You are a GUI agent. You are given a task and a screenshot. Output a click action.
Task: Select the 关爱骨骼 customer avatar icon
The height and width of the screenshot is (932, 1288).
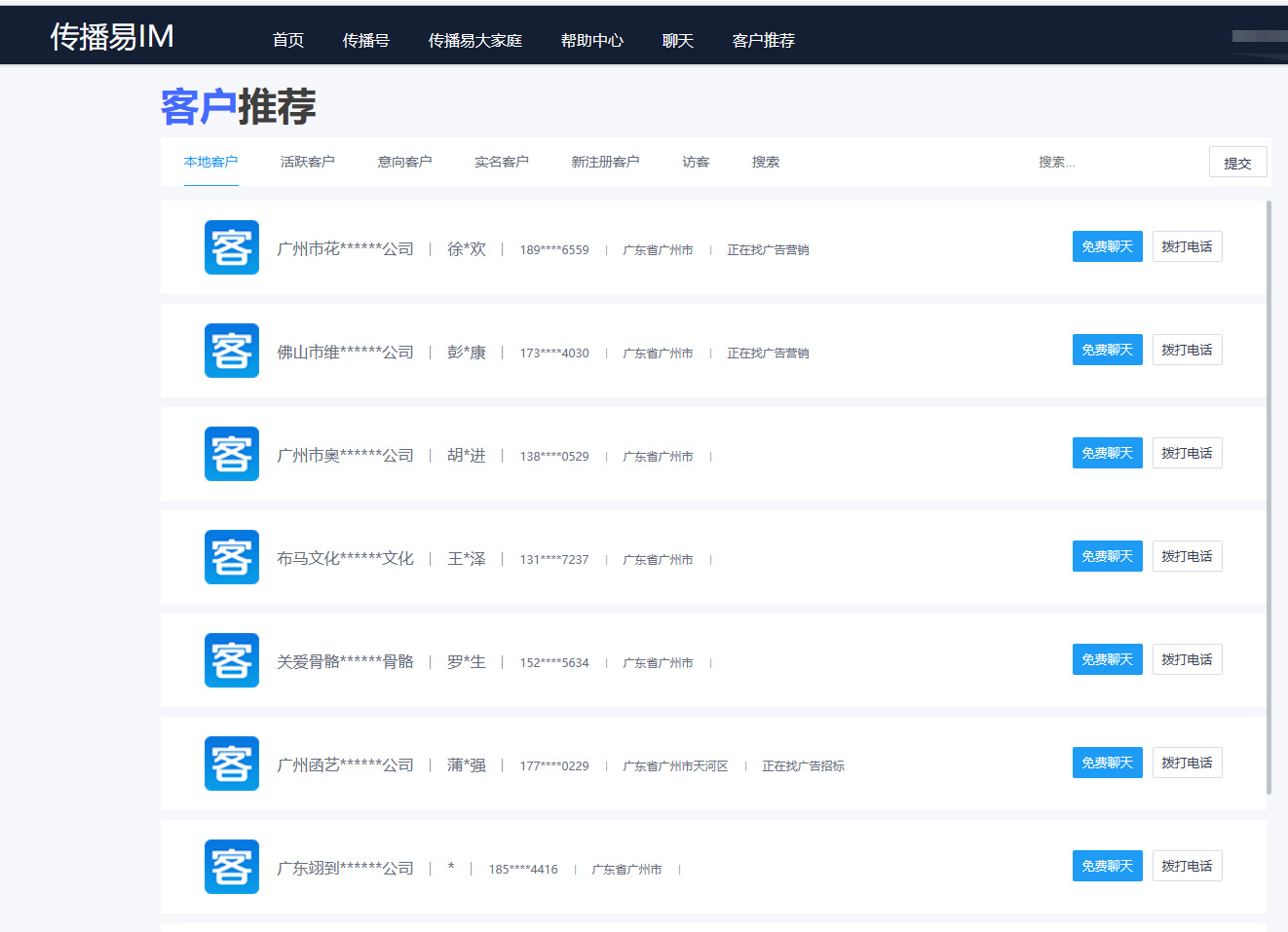[231, 660]
